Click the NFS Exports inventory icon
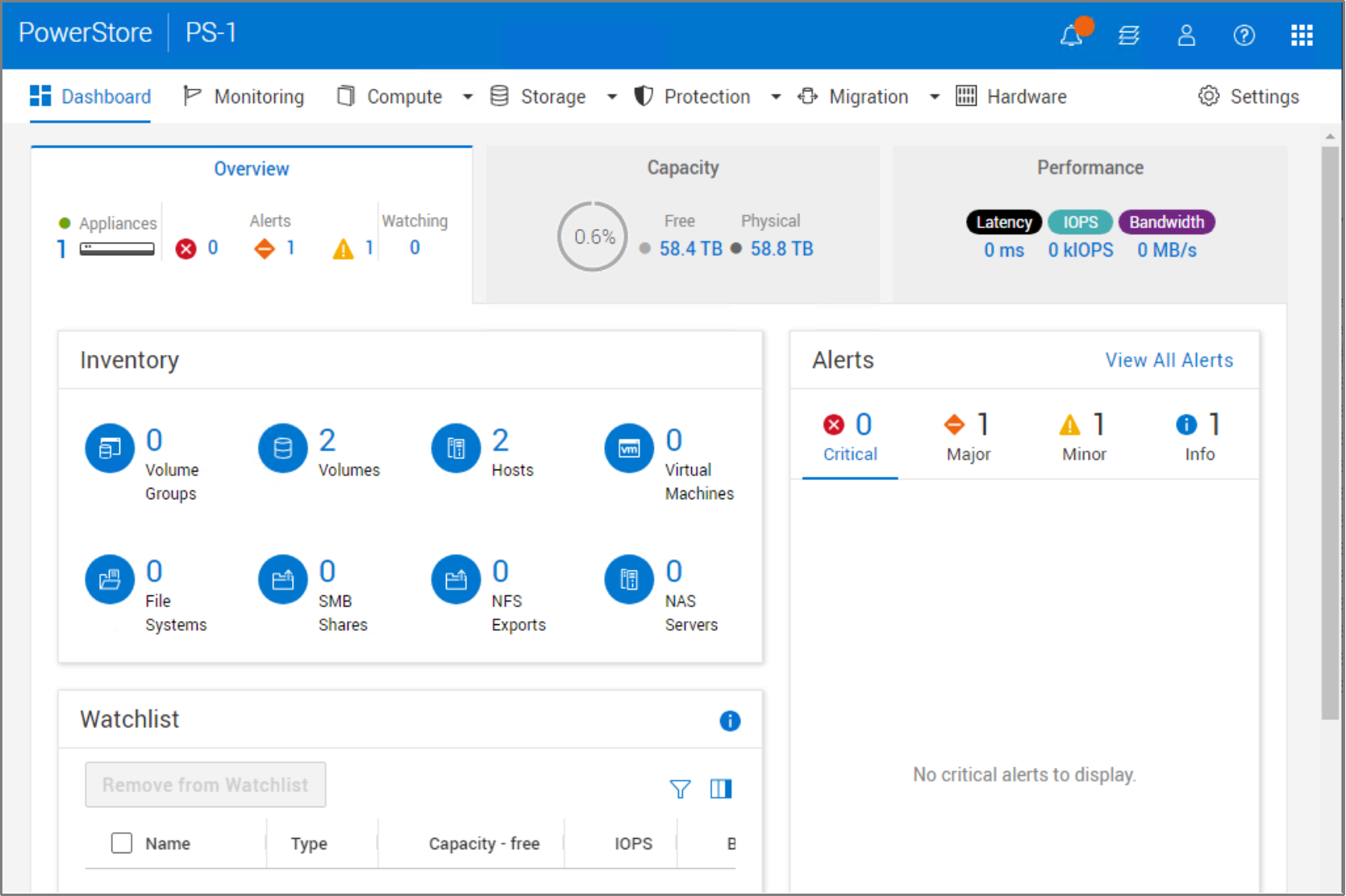The height and width of the screenshot is (896, 1346). (x=456, y=579)
